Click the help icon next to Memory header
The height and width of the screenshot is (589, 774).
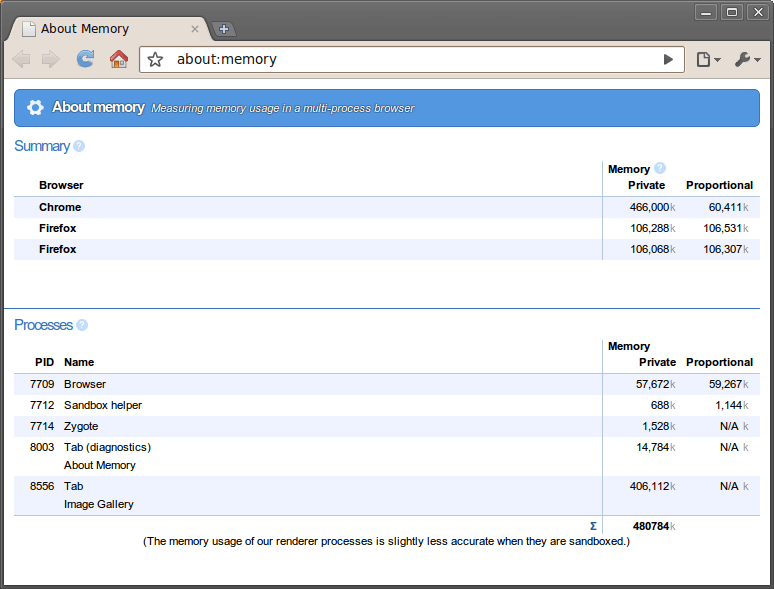pos(660,168)
